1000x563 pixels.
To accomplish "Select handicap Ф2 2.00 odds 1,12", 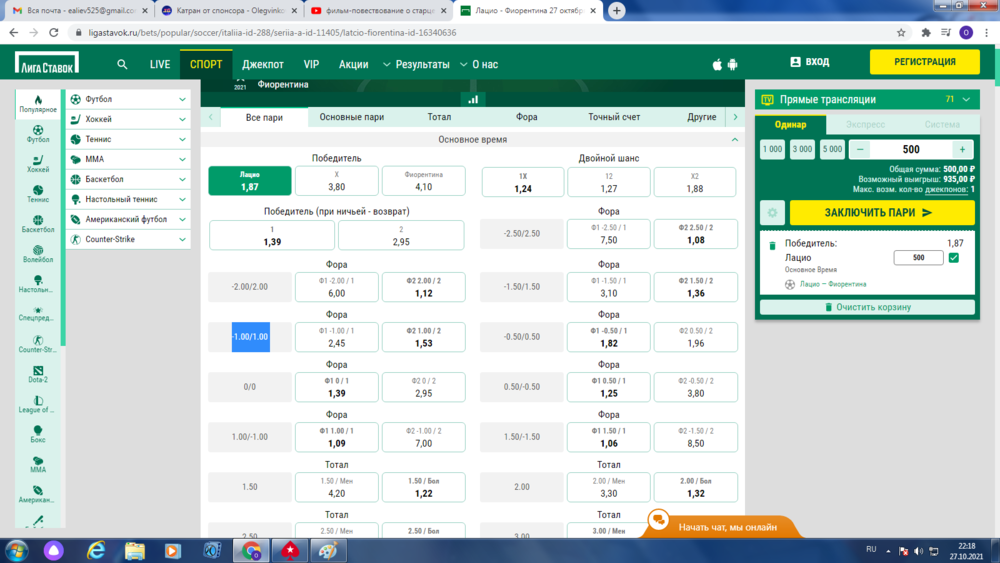I will click(423, 287).
